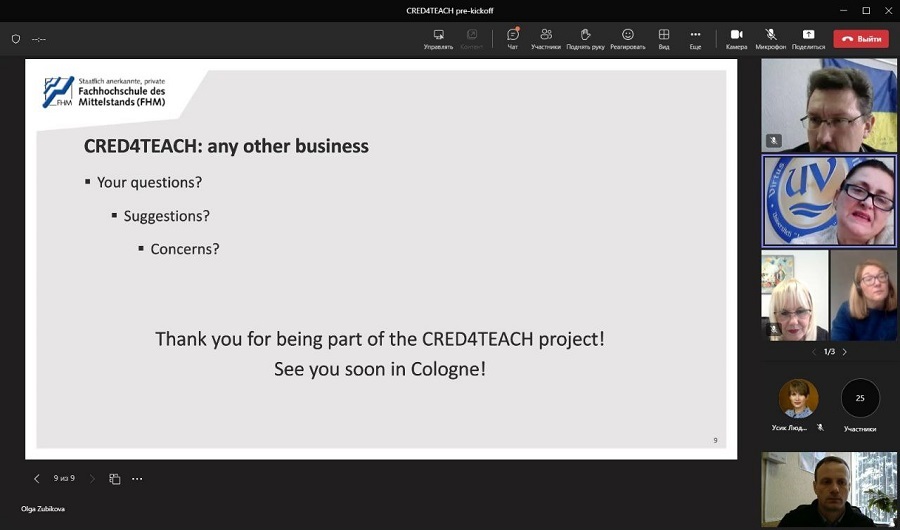Image resolution: width=900 pixels, height=530 pixels.
Task: Go to the previous slide with left arrow
Action: click(x=37, y=479)
